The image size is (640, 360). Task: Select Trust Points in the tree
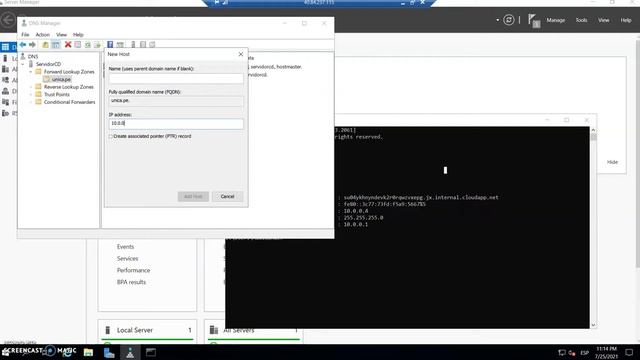click(57, 94)
